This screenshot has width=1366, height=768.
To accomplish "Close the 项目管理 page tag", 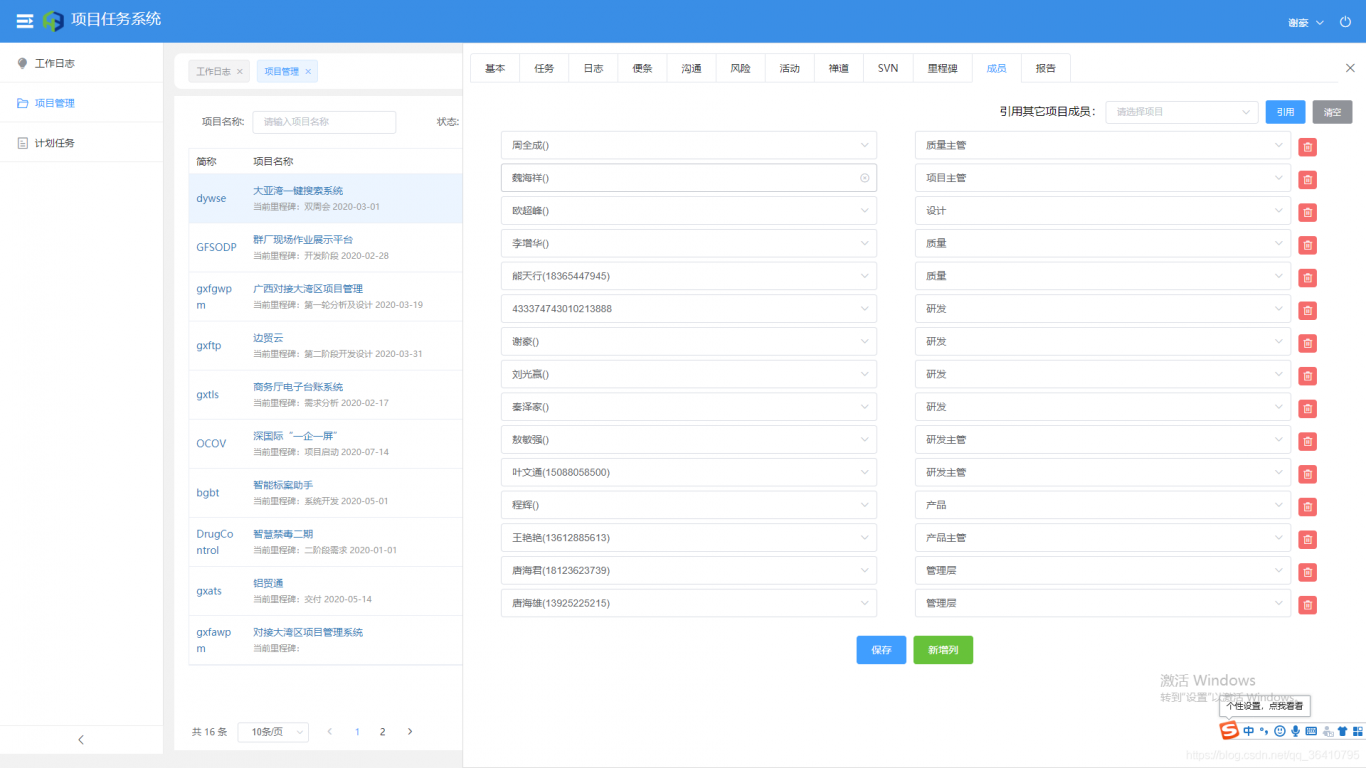I will [x=308, y=72].
